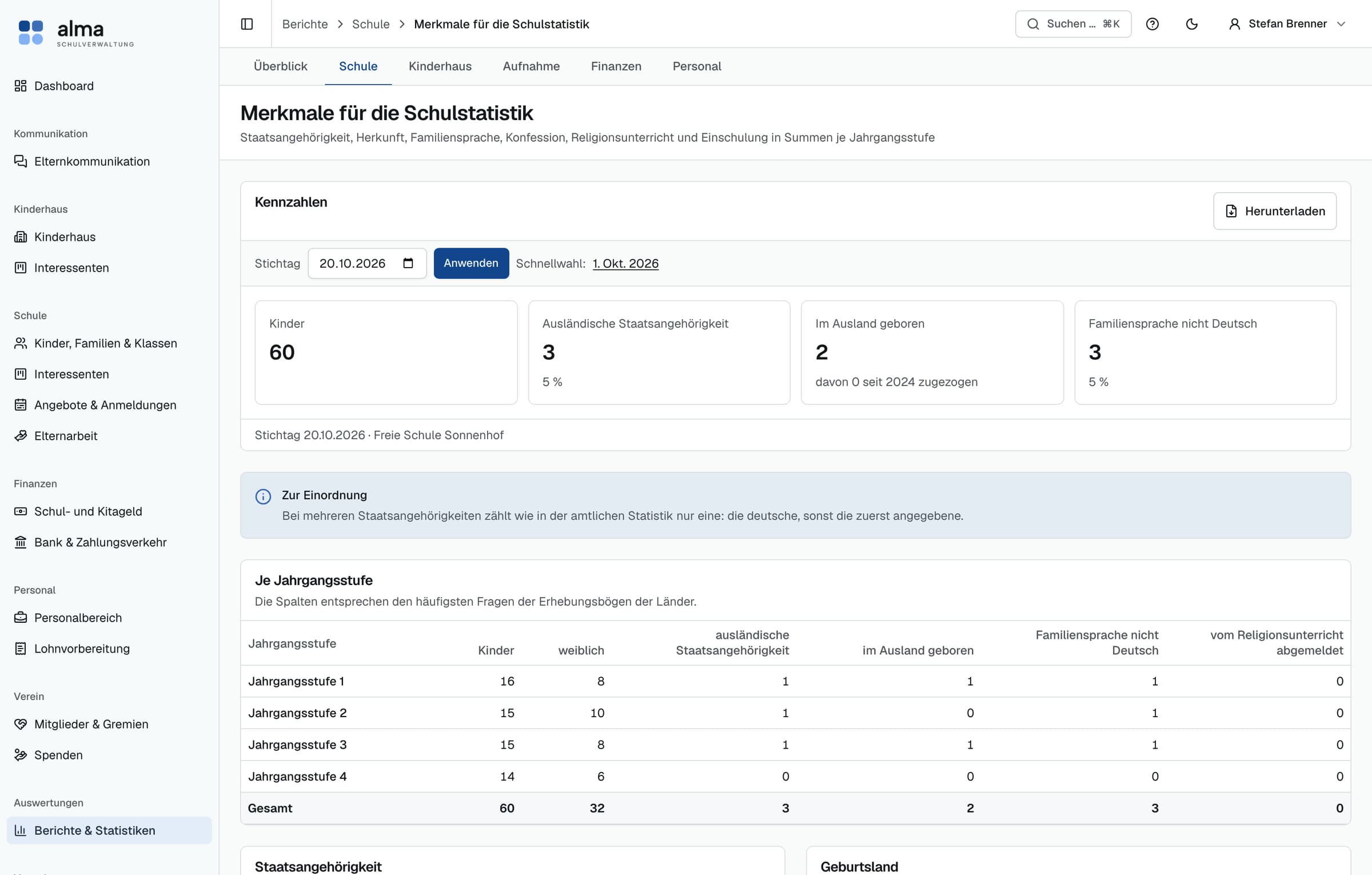1372x875 pixels.
Task: Go to Kinderhaus sidebar entry
Action: (x=109, y=237)
